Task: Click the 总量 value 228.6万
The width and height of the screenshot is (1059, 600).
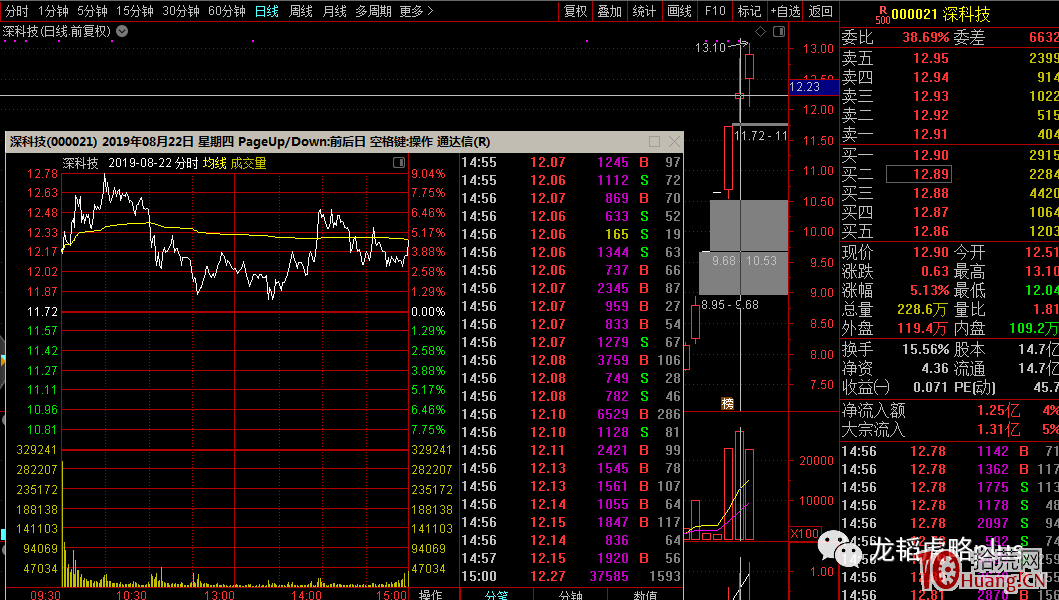Action: (x=922, y=309)
